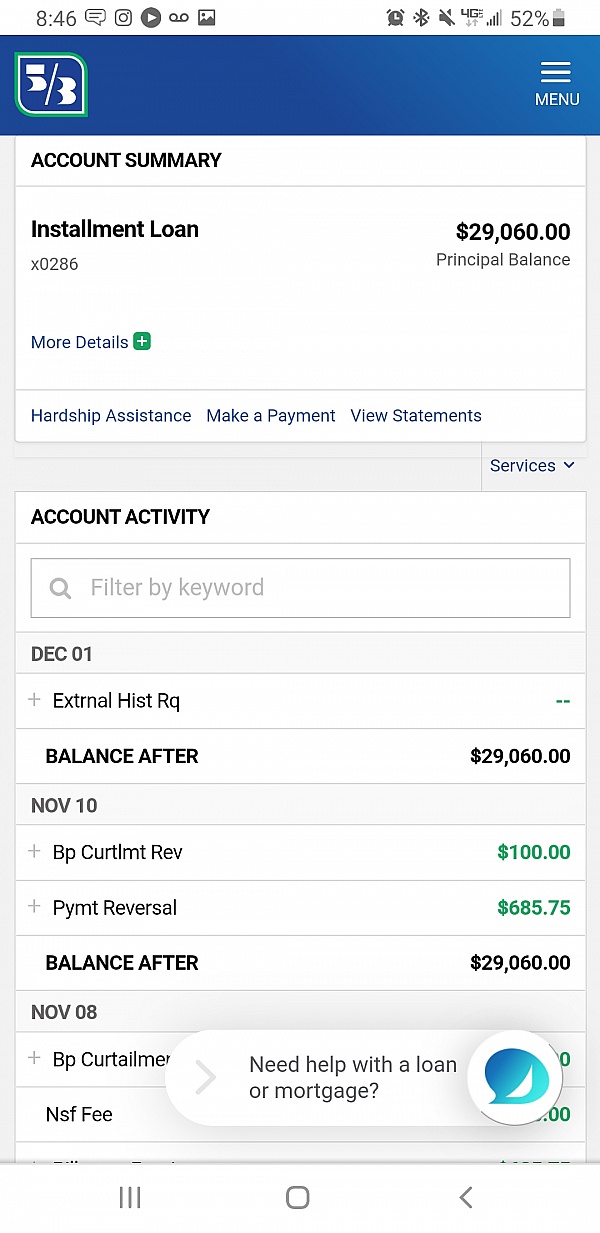The height and width of the screenshot is (1233, 600).
Task: Tap the Android home button
Action: click(x=297, y=1197)
